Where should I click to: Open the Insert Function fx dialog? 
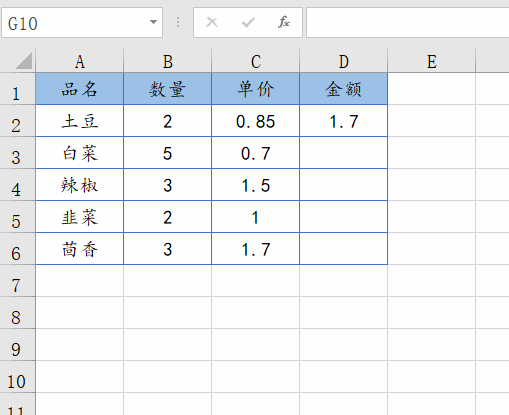tap(284, 22)
